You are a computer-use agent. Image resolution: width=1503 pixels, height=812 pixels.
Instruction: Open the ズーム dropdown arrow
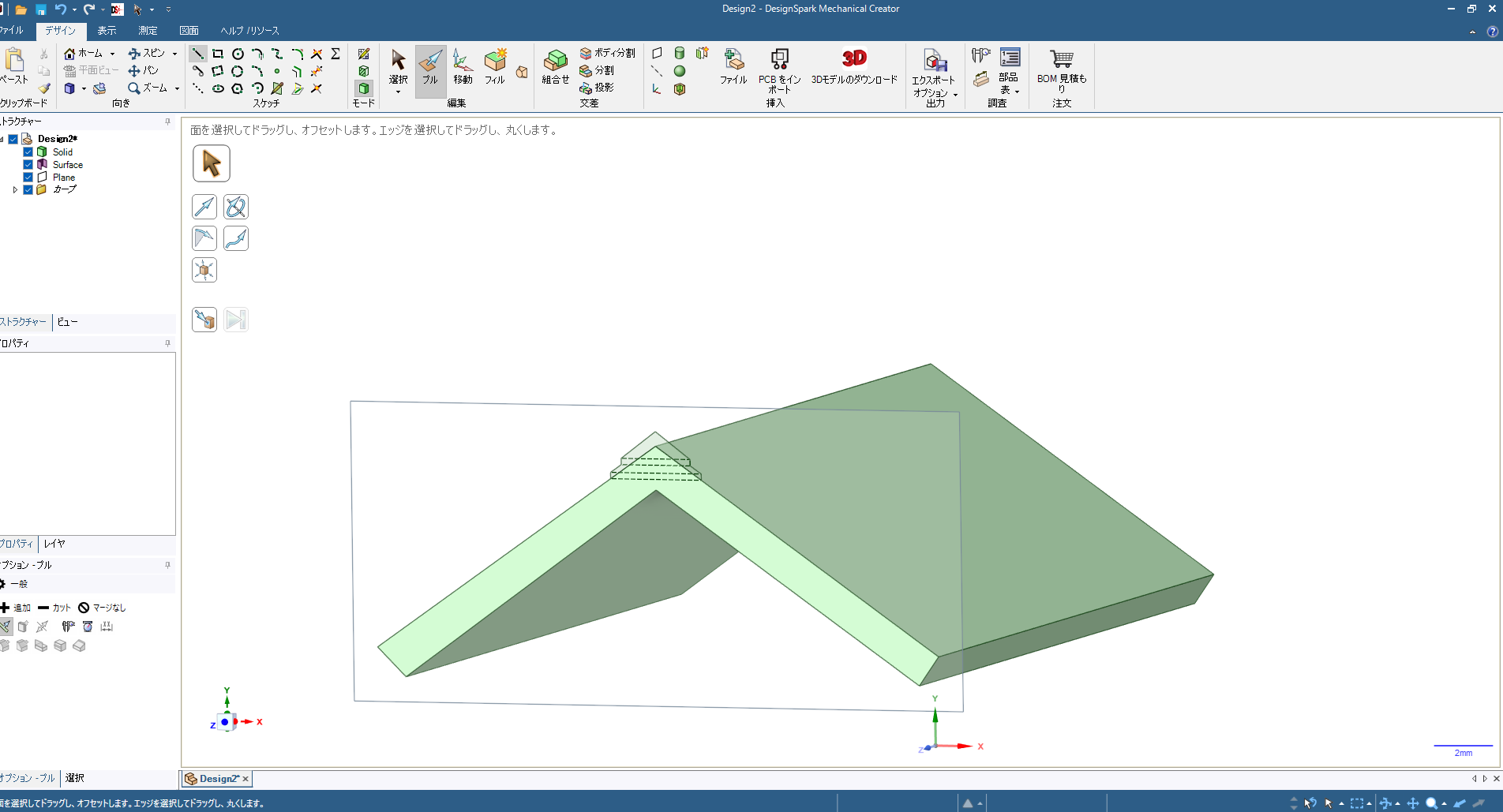click(x=177, y=88)
